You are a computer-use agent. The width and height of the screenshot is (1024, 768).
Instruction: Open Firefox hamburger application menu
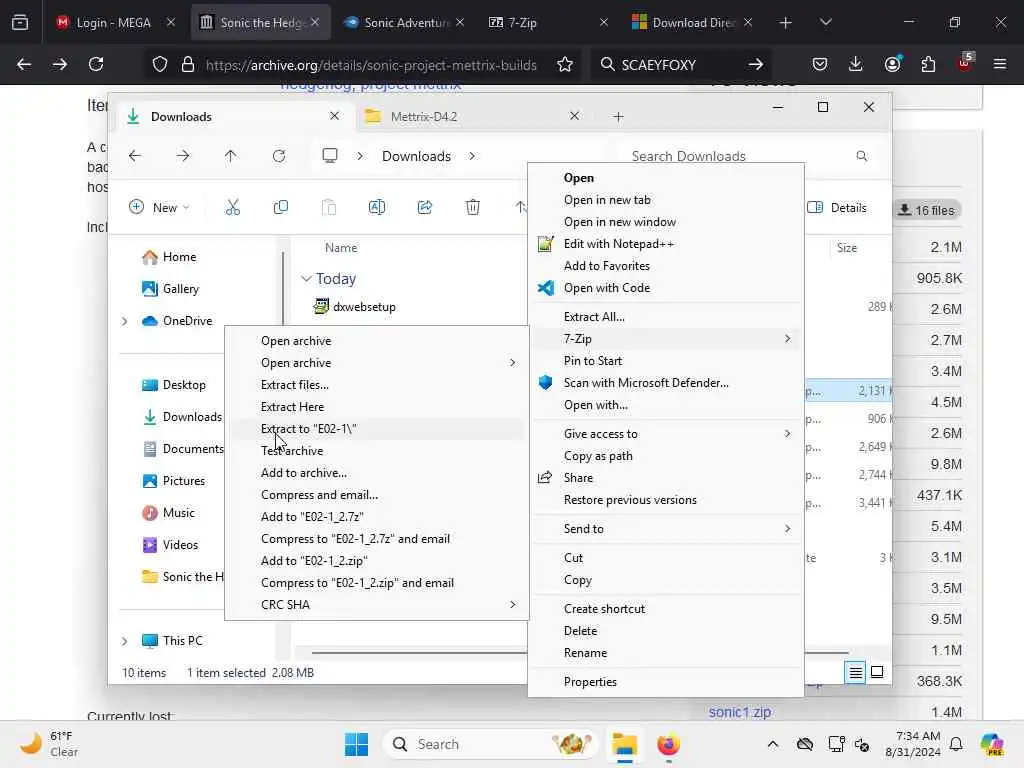point(1000,64)
